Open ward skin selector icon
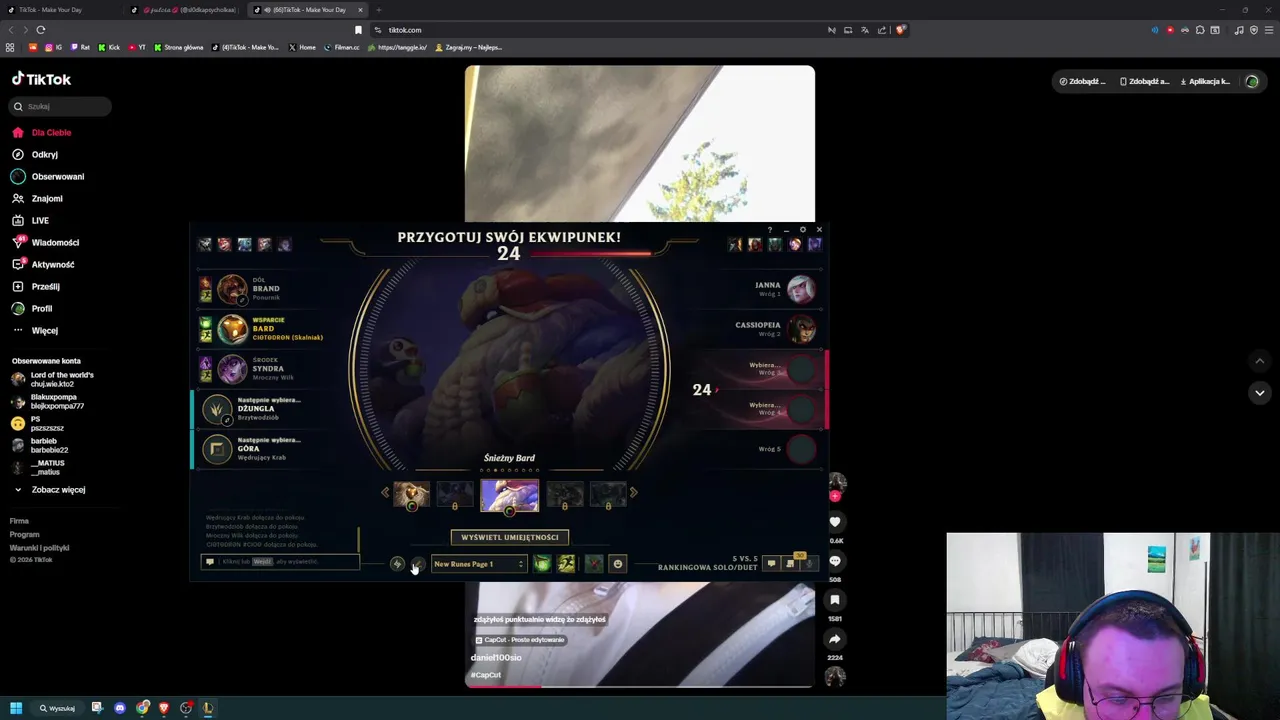 594,564
